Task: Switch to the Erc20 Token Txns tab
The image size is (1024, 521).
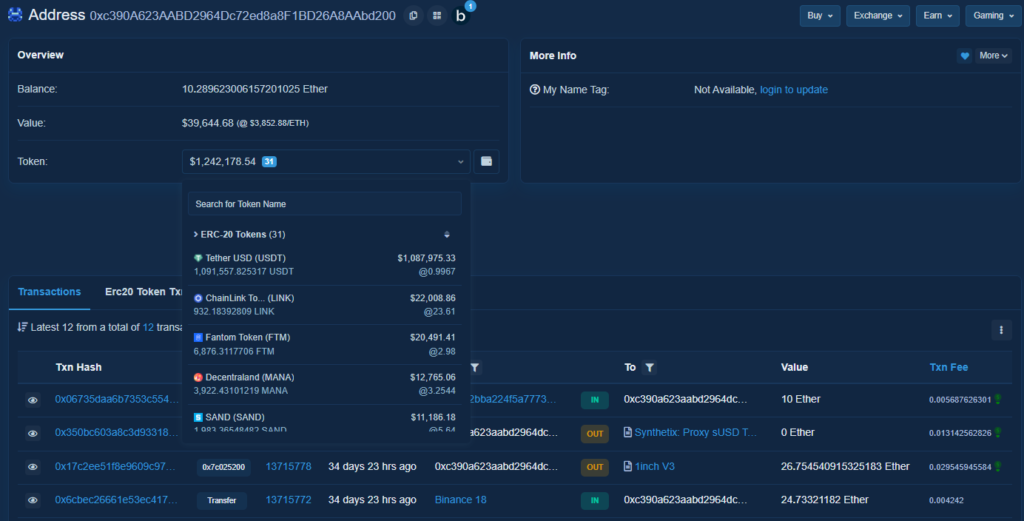Action: (x=143, y=292)
